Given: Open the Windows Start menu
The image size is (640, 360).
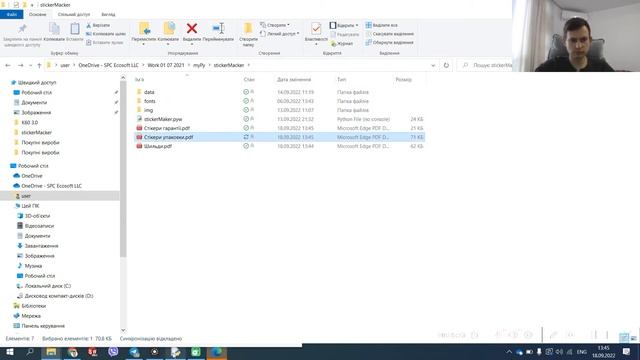Looking at the screenshot, I should [9, 352].
